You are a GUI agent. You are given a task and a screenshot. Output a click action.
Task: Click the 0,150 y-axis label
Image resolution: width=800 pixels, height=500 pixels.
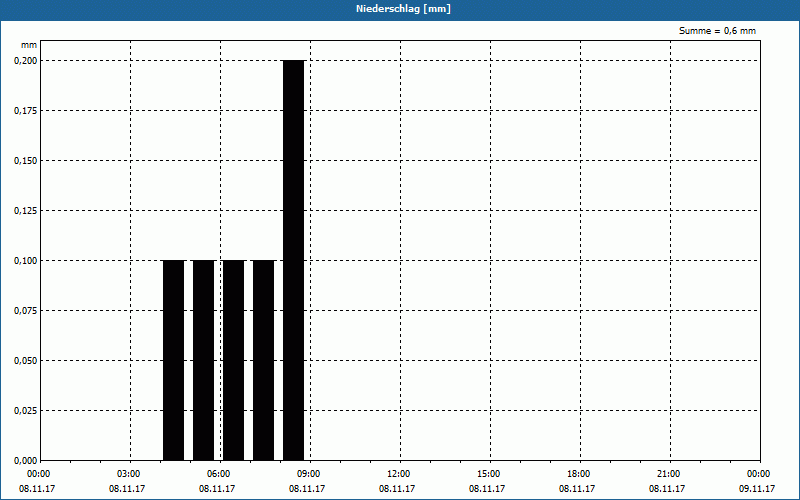pos(26,161)
